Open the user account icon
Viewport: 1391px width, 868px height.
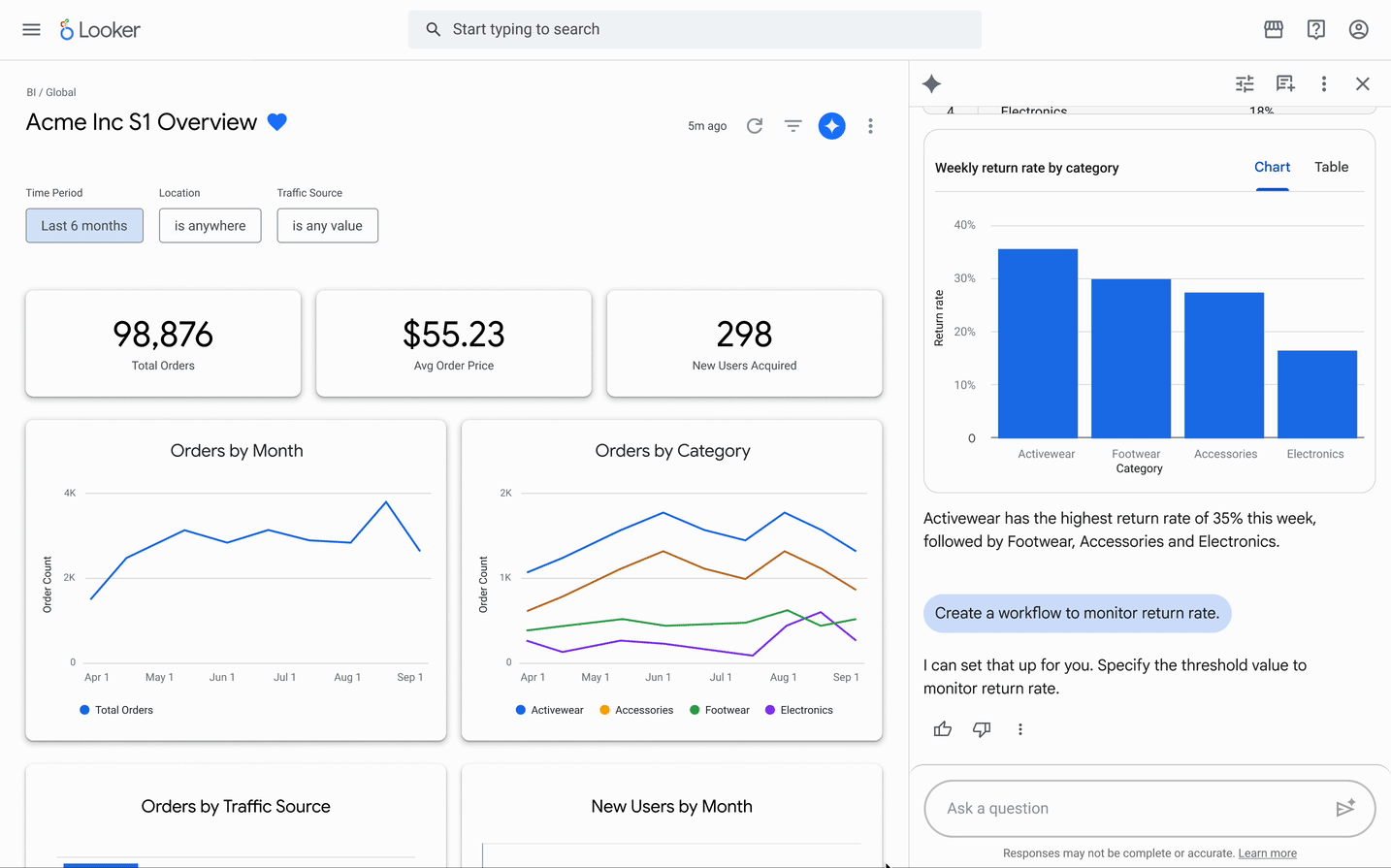point(1359,30)
